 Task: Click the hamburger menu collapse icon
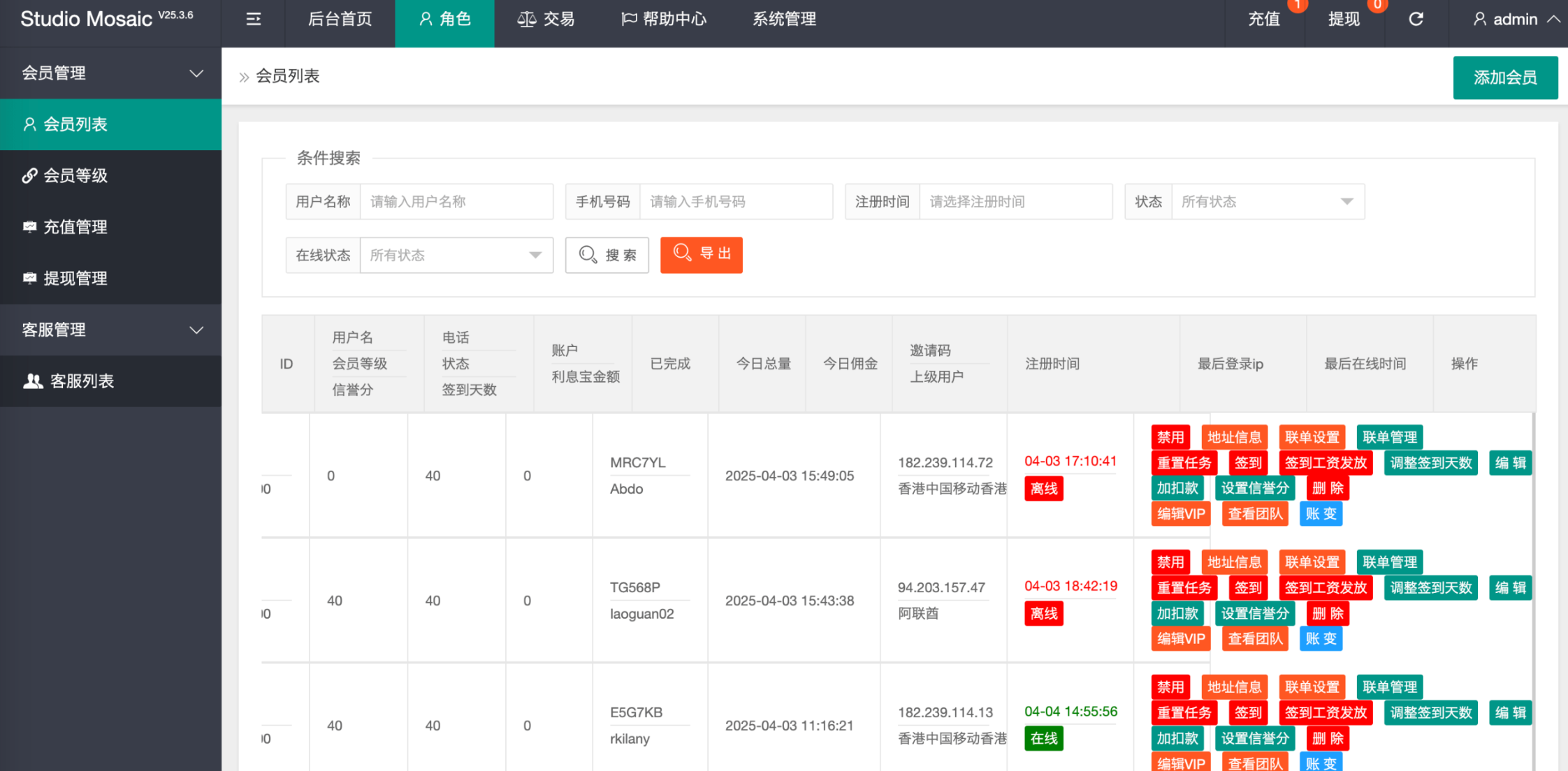pos(254,20)
